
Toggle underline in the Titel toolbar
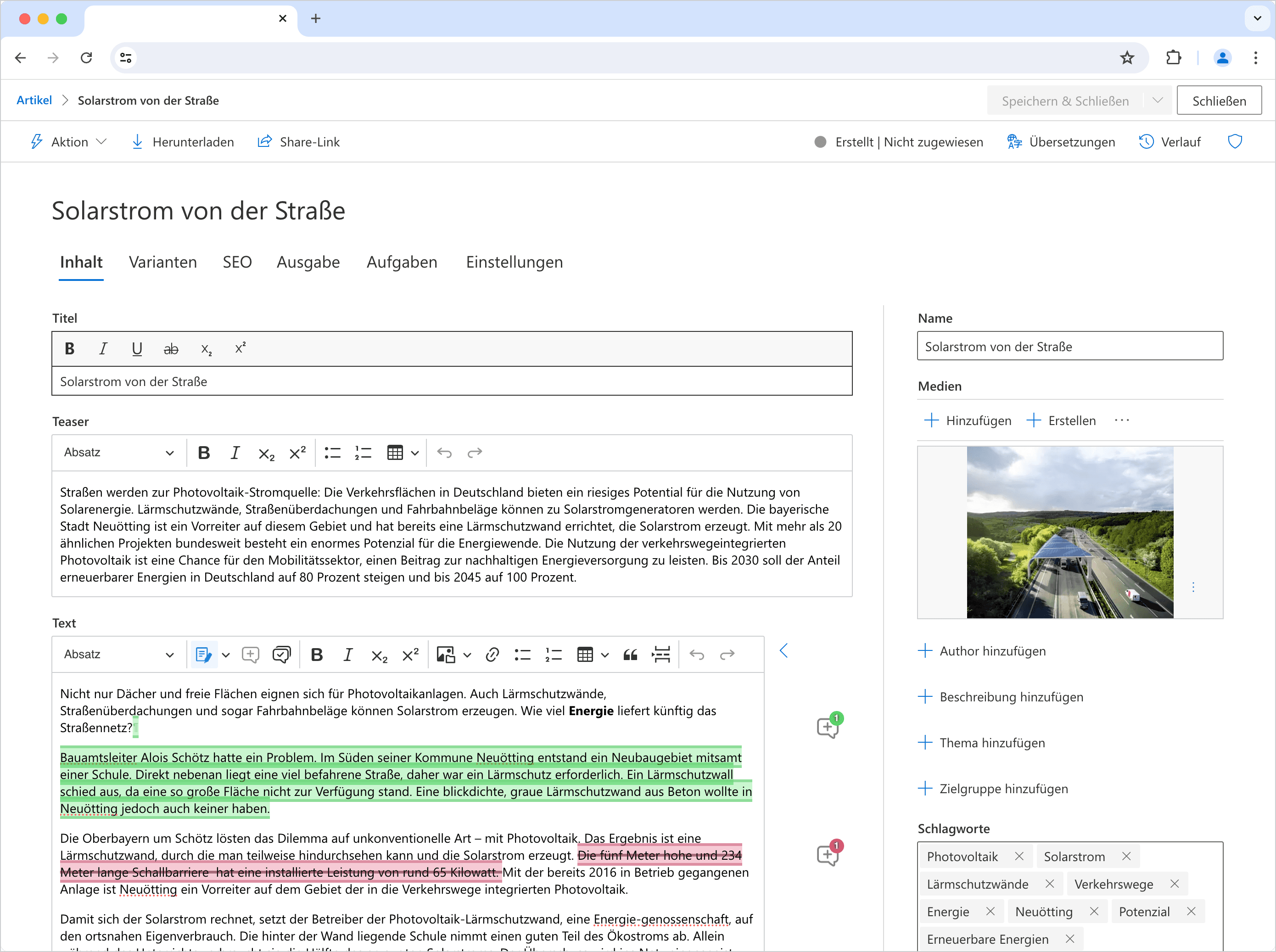136,349
